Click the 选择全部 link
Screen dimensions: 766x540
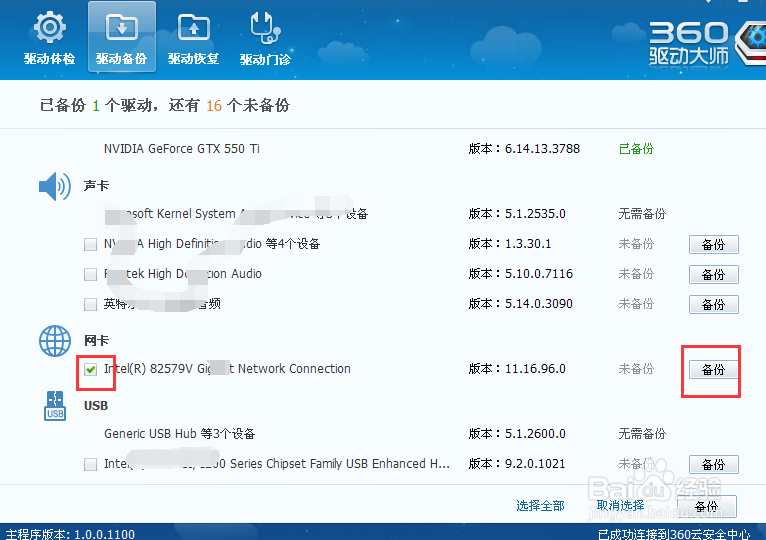[540, 505]
